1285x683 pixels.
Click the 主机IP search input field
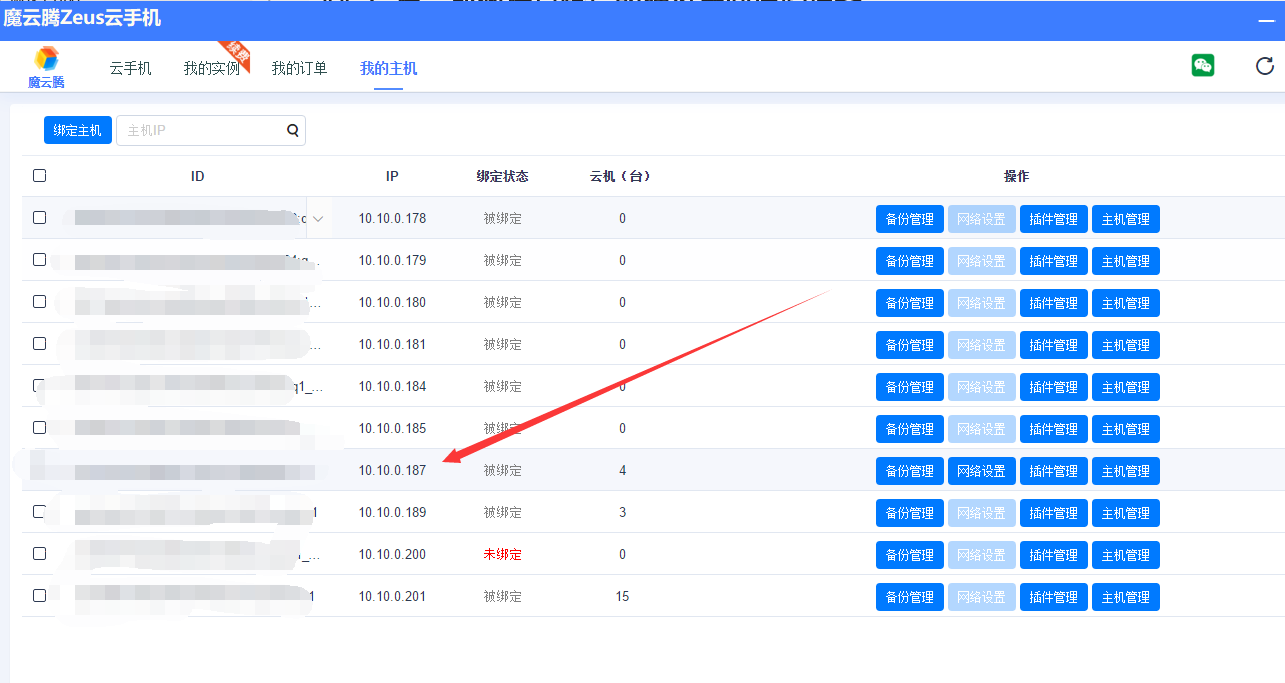click(x=200, y=131)
